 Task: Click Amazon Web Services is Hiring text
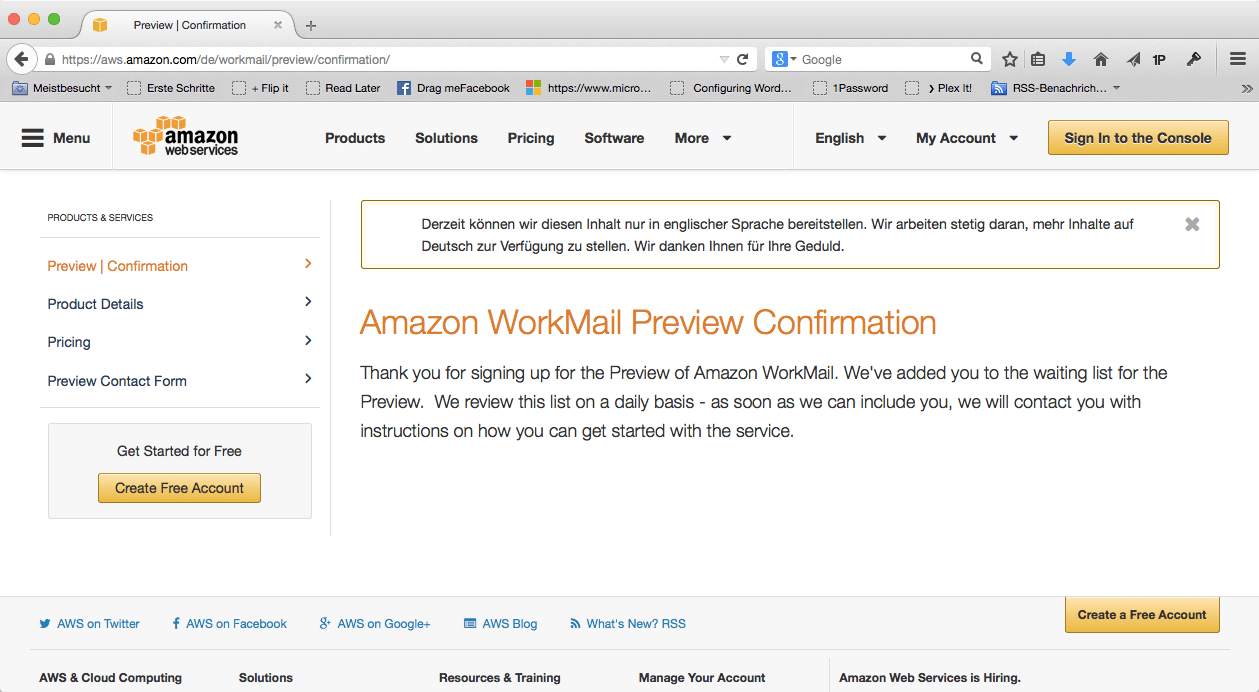tap(930, 677)
